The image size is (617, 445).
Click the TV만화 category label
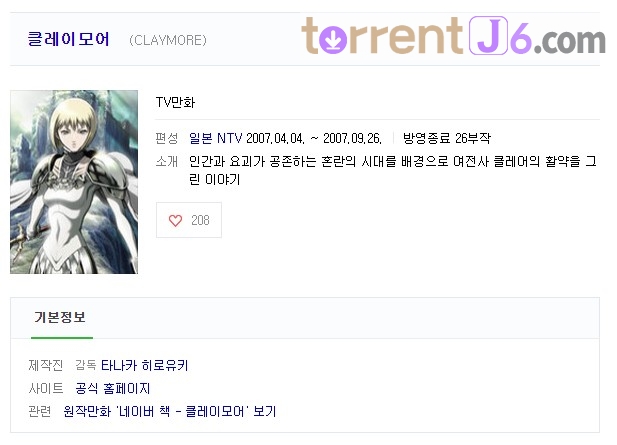point(175,102)
